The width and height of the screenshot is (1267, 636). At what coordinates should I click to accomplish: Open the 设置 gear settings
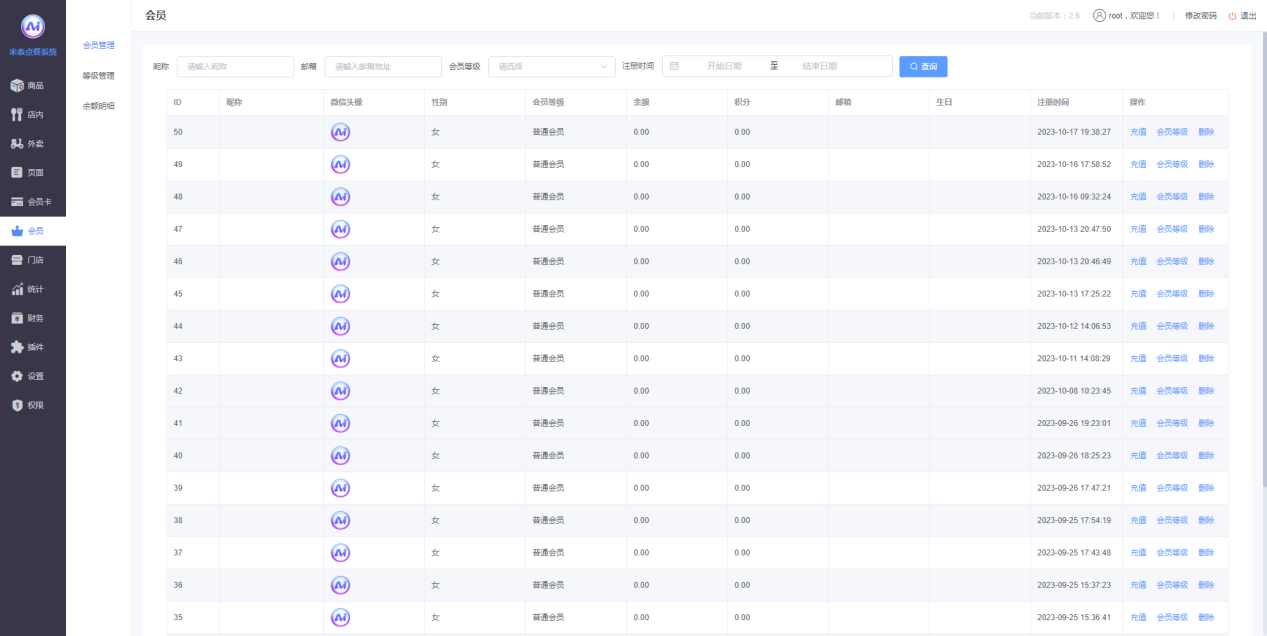(17, 376)
